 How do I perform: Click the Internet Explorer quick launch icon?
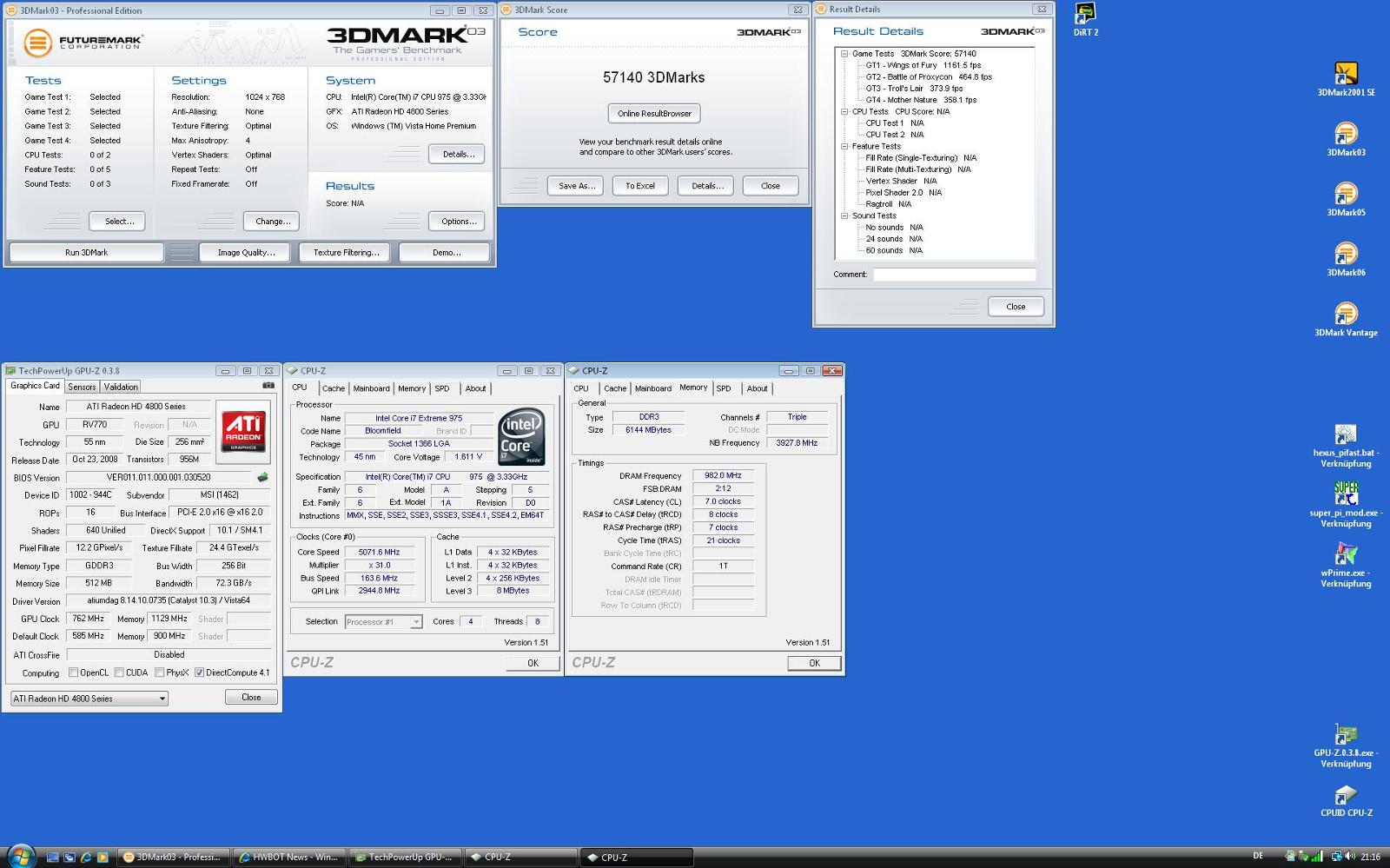(86, 858)
